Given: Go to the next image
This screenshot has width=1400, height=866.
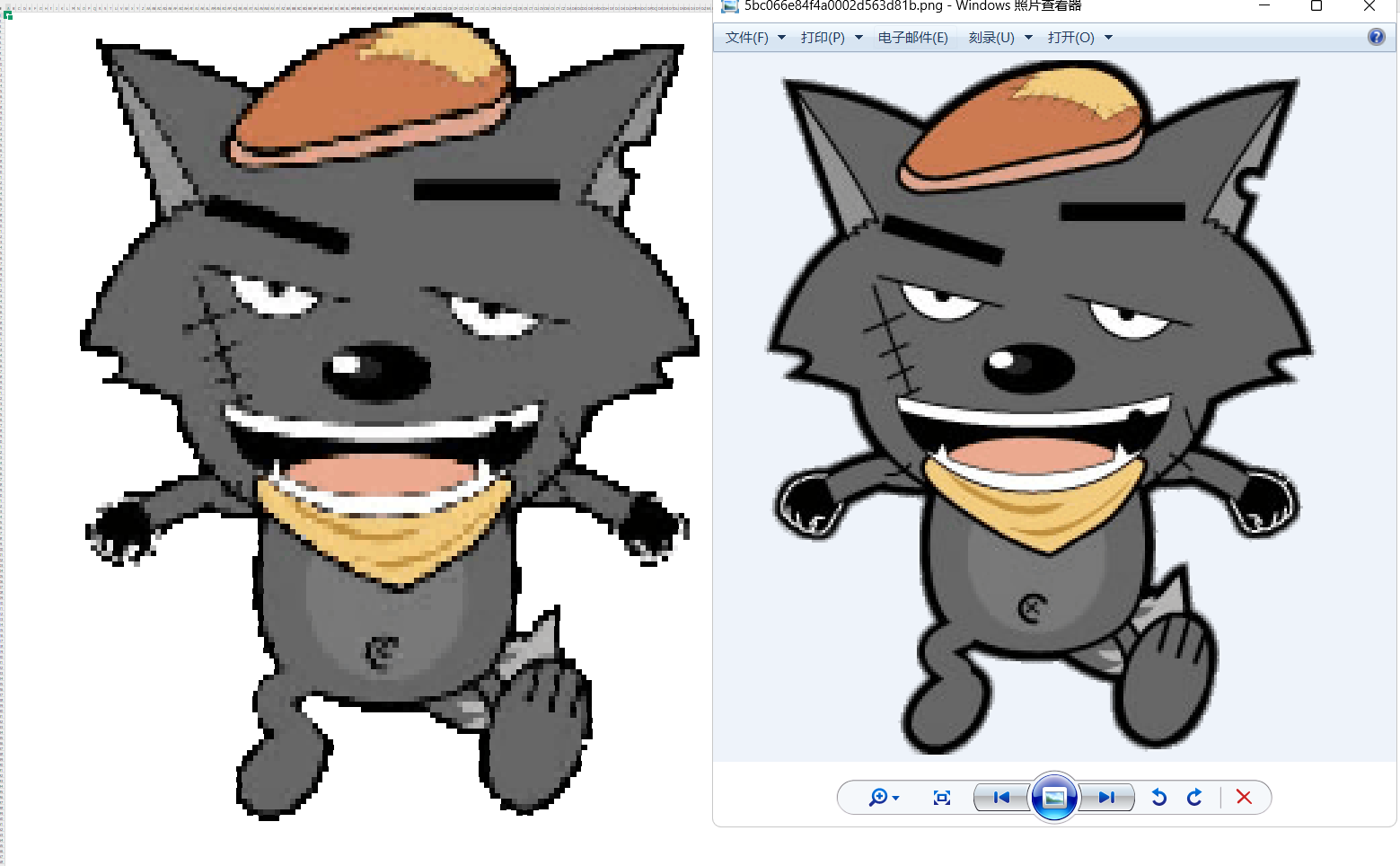Looking at the screenshot, I should (x=1106, y=798).
